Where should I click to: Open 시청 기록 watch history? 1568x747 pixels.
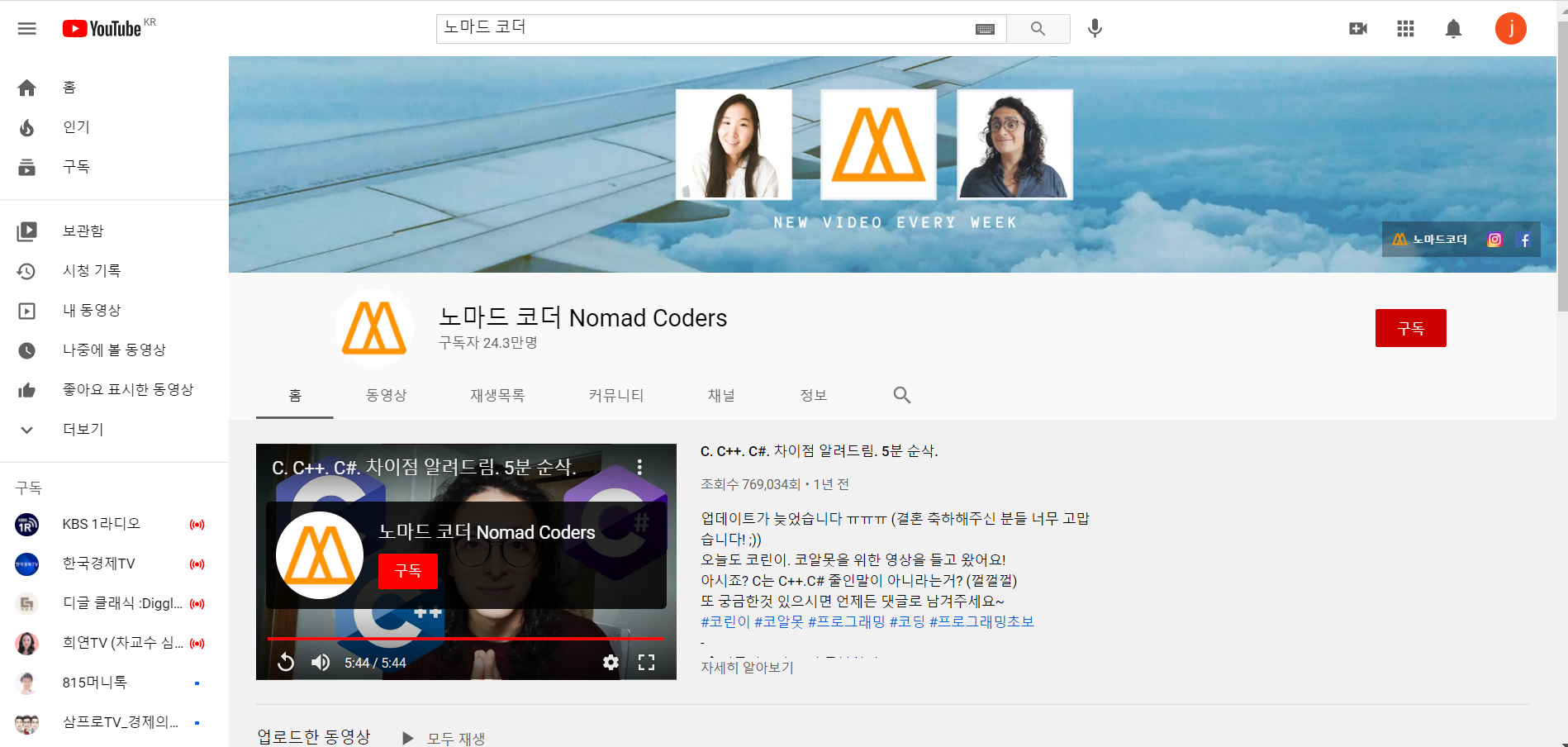point(114,271)
